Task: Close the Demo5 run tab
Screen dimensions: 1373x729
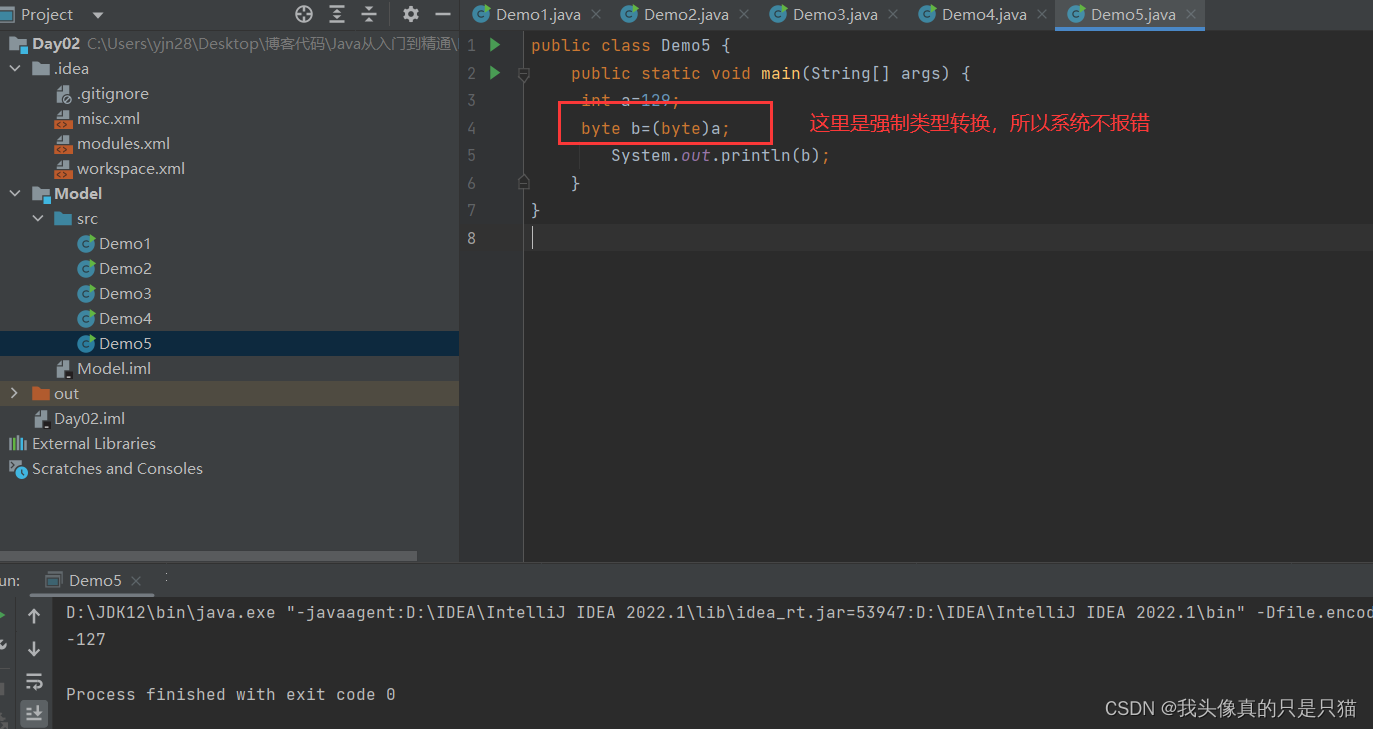Action: [136, 581]
